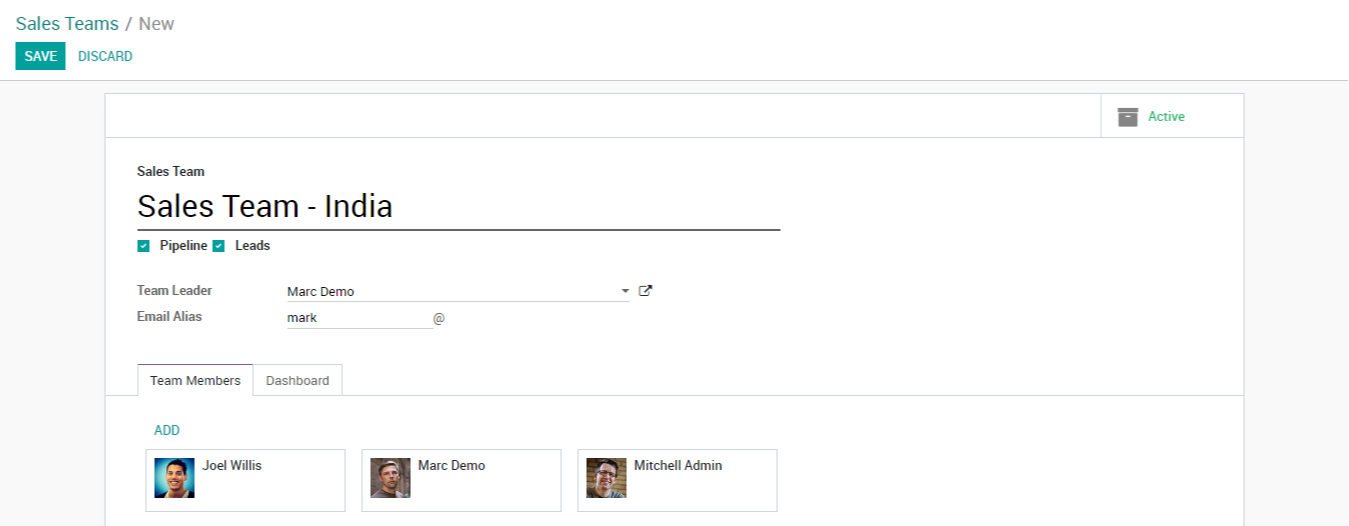Open the Team Leader selection field
This screenshot has height=526, width=1349.
[x=450, y=292]
